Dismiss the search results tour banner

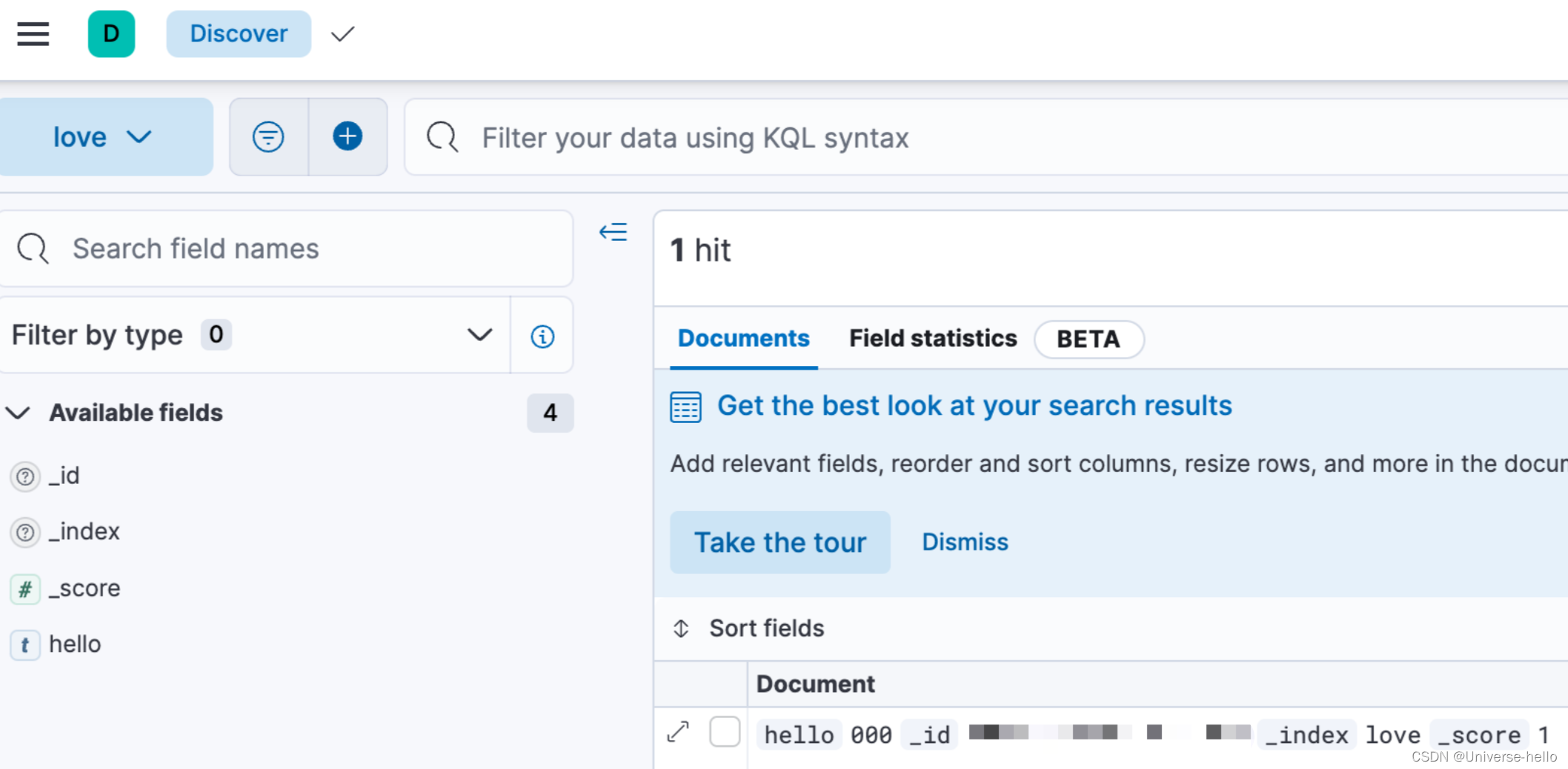[x=964, y=542]
